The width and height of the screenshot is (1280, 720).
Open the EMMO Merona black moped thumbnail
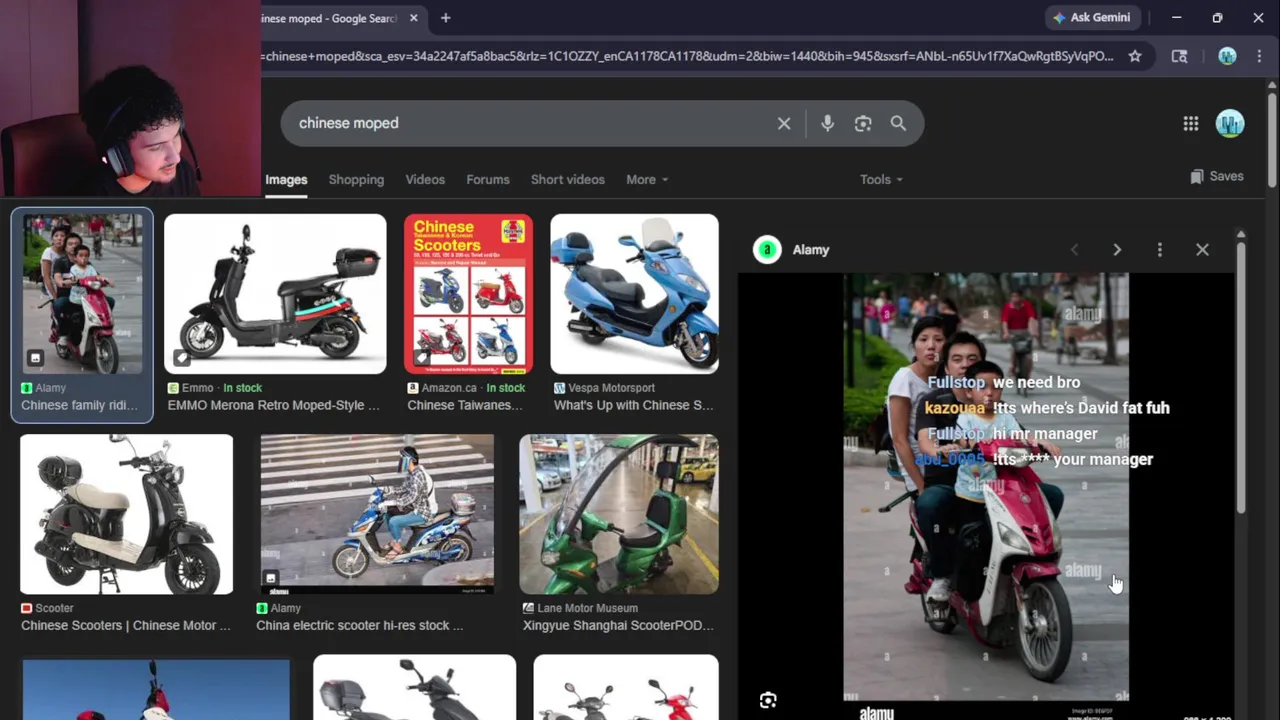pos(275,293)
